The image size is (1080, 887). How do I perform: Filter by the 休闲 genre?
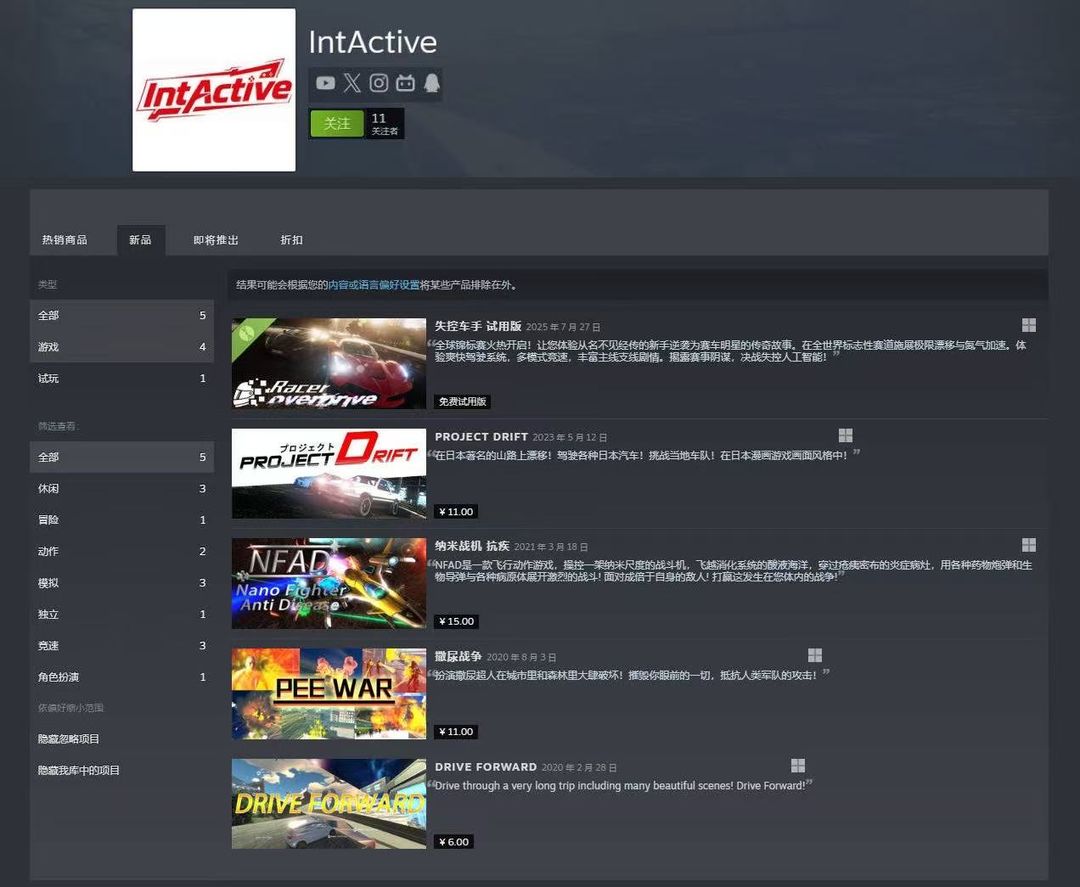point(122,488)
